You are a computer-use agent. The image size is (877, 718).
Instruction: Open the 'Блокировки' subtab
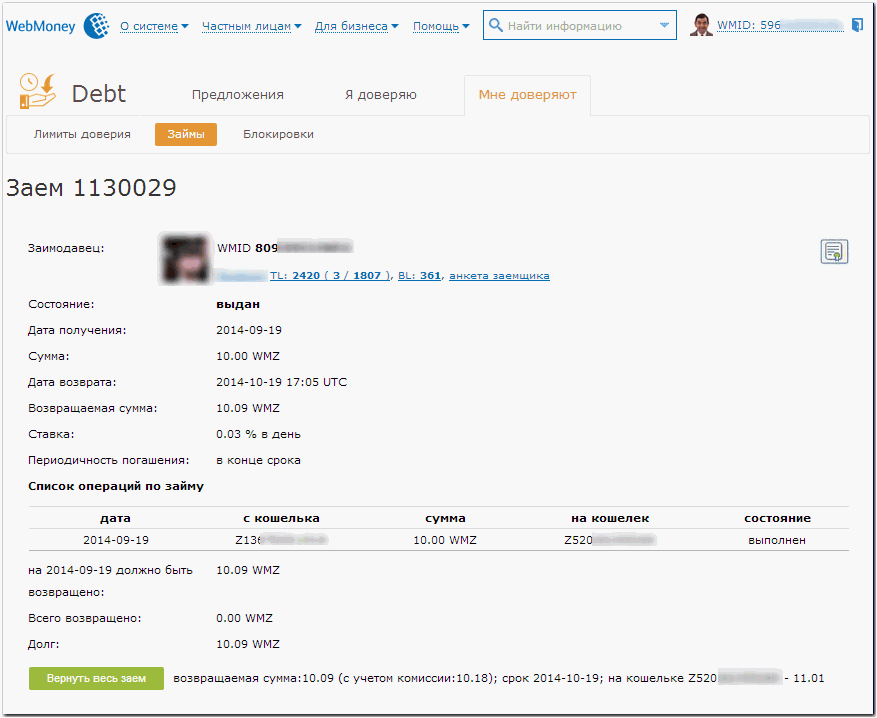[x=278, y=134]
